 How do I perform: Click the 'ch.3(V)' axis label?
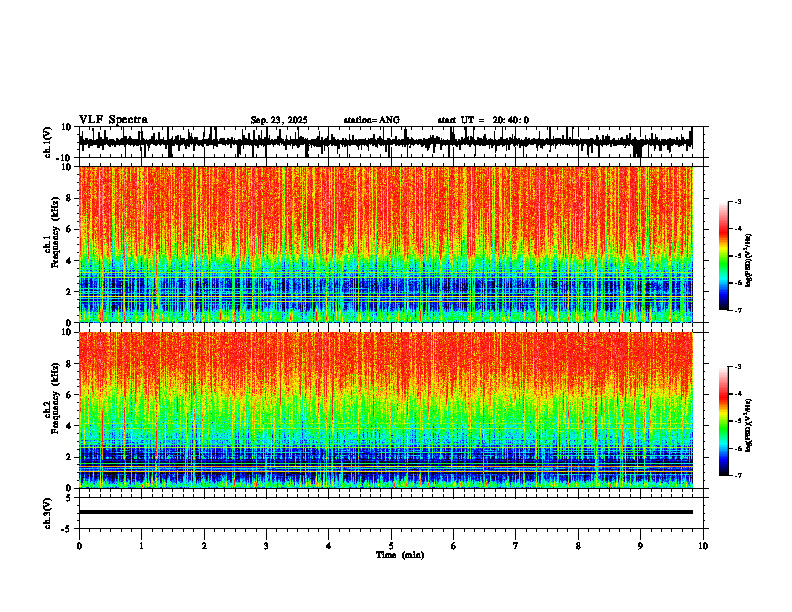pyautogui.click(x=47, y=514)
